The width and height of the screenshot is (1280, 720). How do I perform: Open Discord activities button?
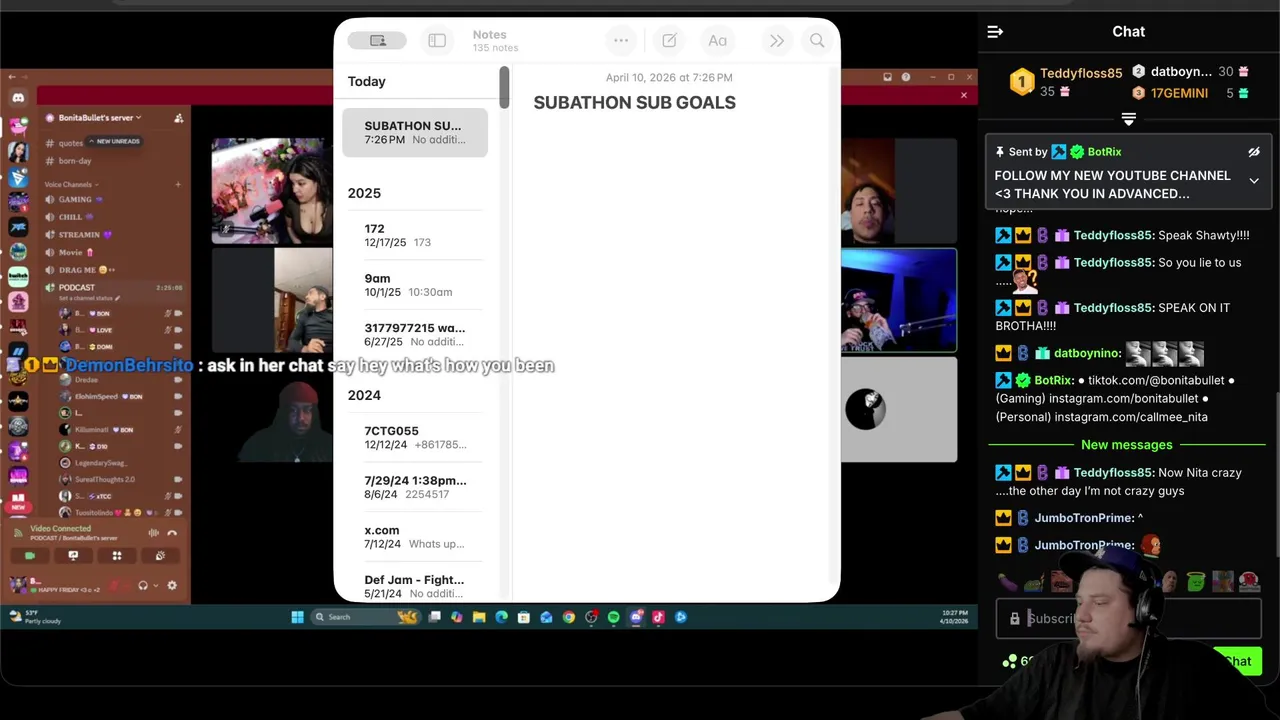(116, 555)
